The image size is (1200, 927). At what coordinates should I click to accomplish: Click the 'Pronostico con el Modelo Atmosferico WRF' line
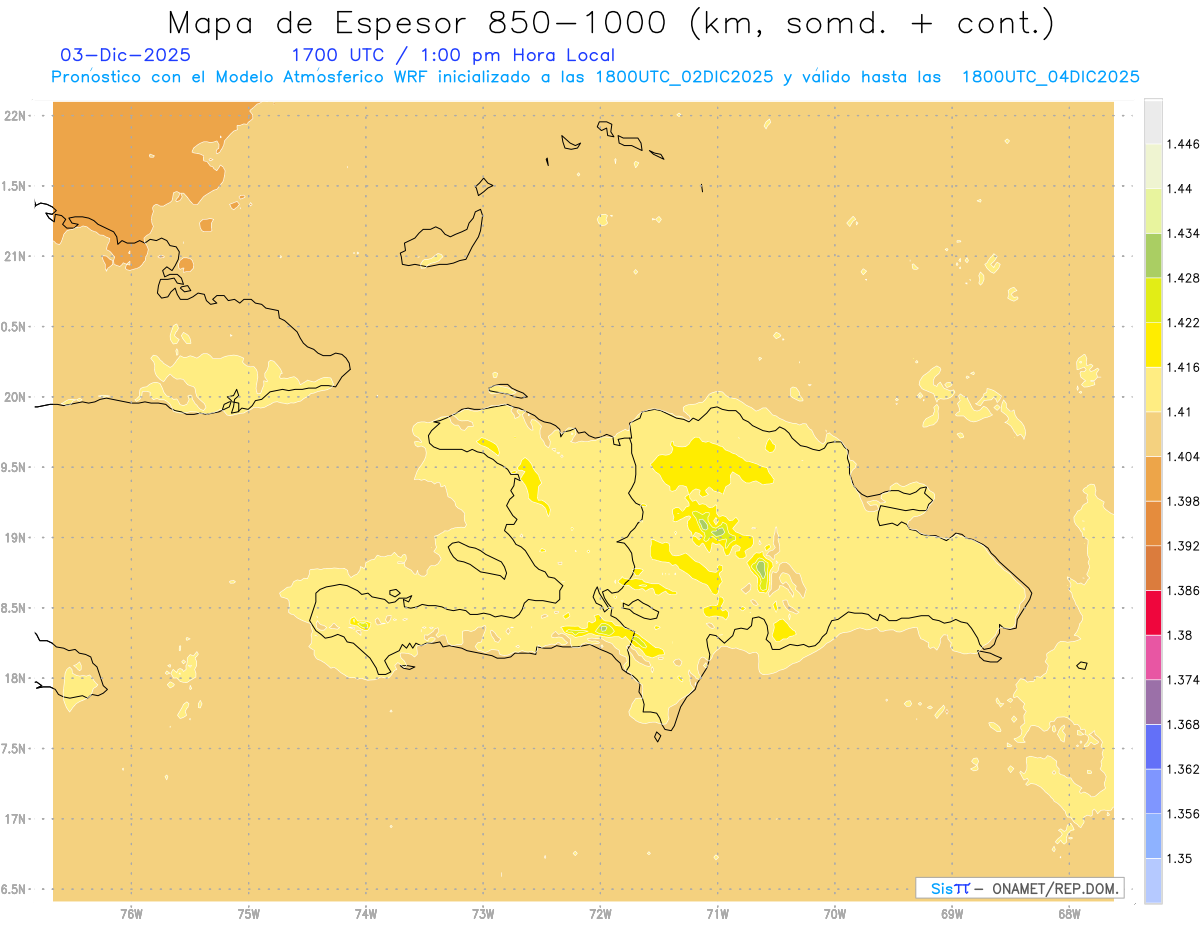tap(595, 77)
